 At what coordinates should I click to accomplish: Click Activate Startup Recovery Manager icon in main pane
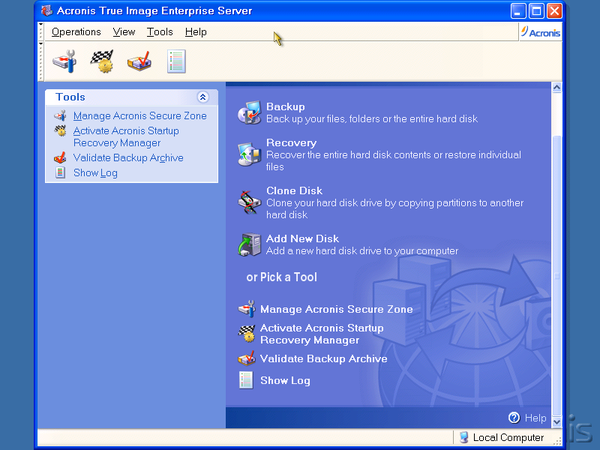[247, 333]
